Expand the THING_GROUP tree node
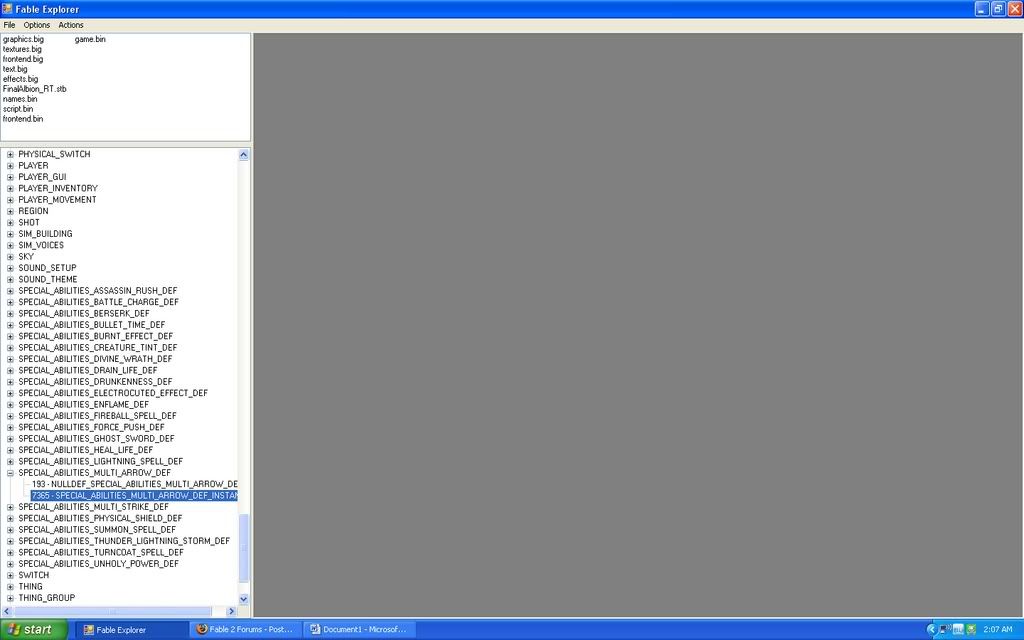Viewport: 1024px width, 640px height. [x=10, y=598]
